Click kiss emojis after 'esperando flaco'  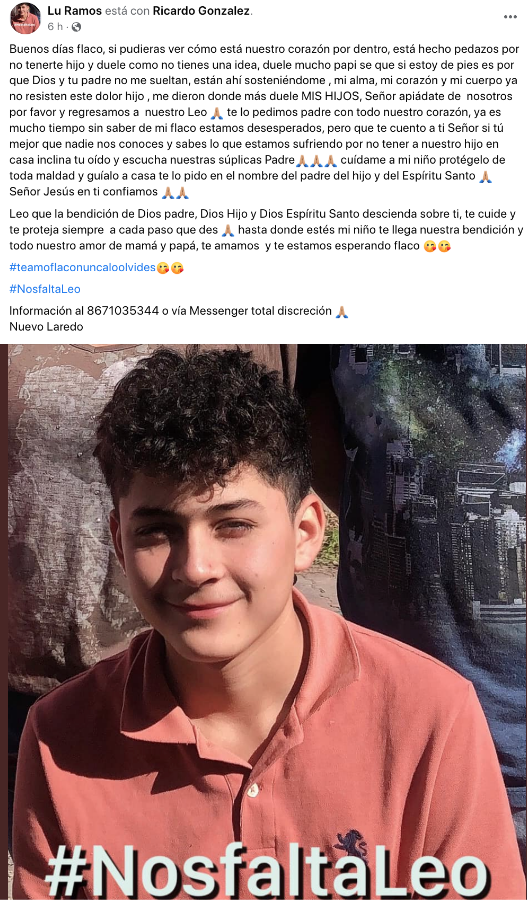pyautogui.click(x=436, y=247)
